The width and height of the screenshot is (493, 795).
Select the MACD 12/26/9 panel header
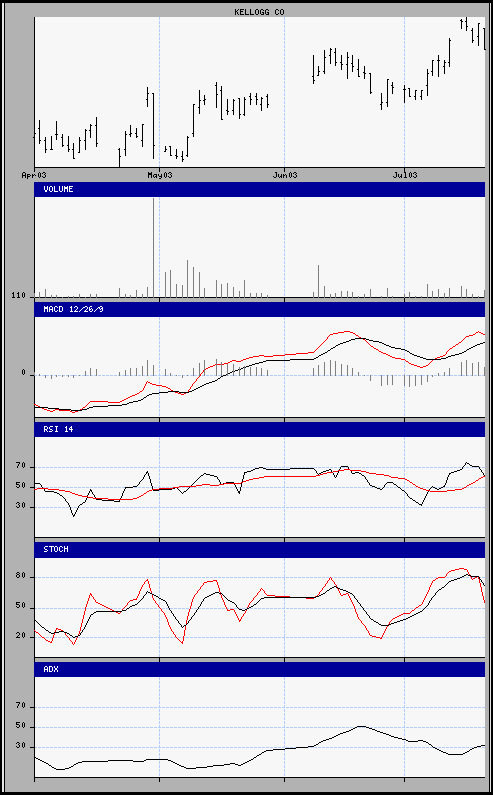tap(260, 309)
